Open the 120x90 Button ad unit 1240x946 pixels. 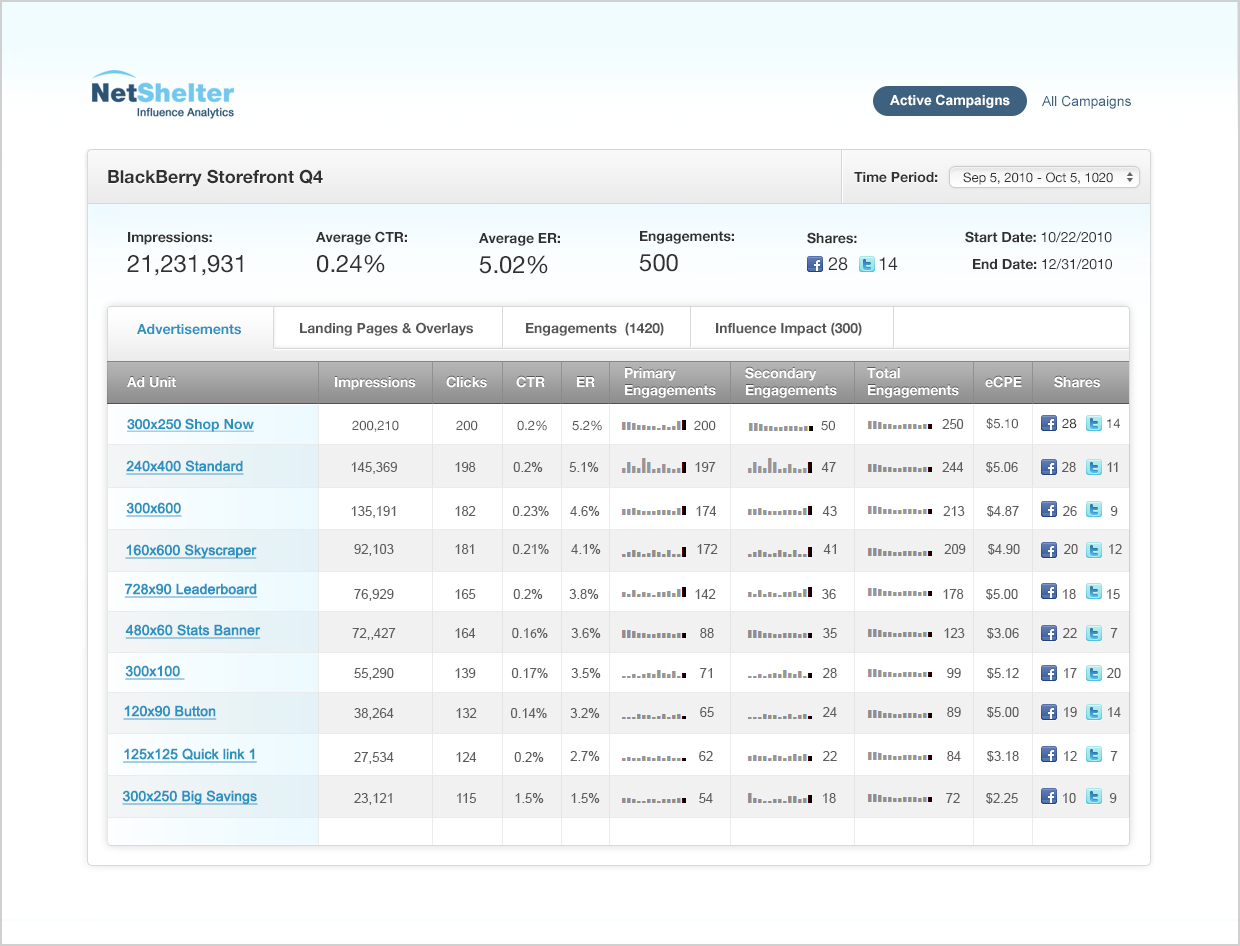coord(170,711)
